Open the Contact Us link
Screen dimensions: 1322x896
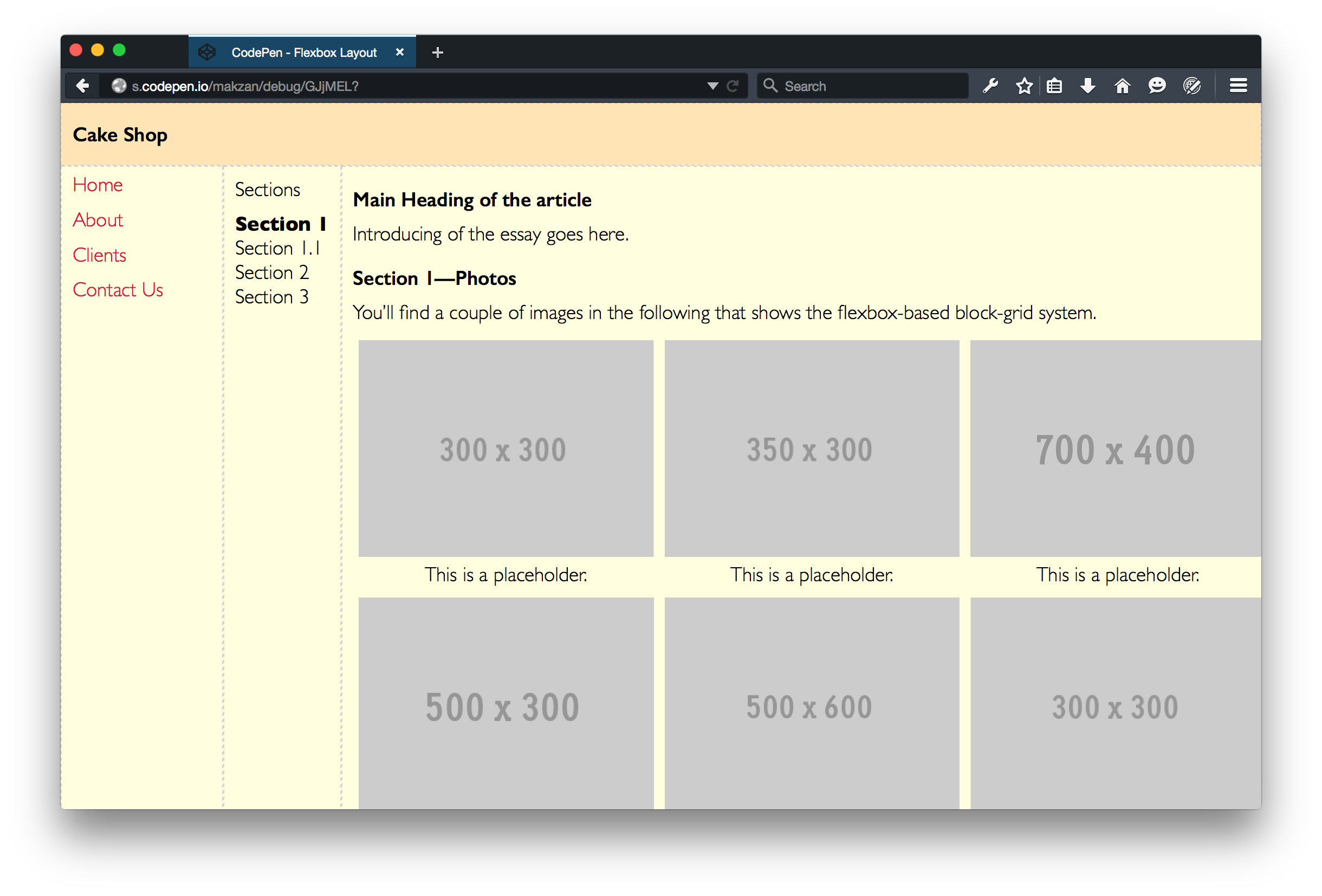[118, 290]
